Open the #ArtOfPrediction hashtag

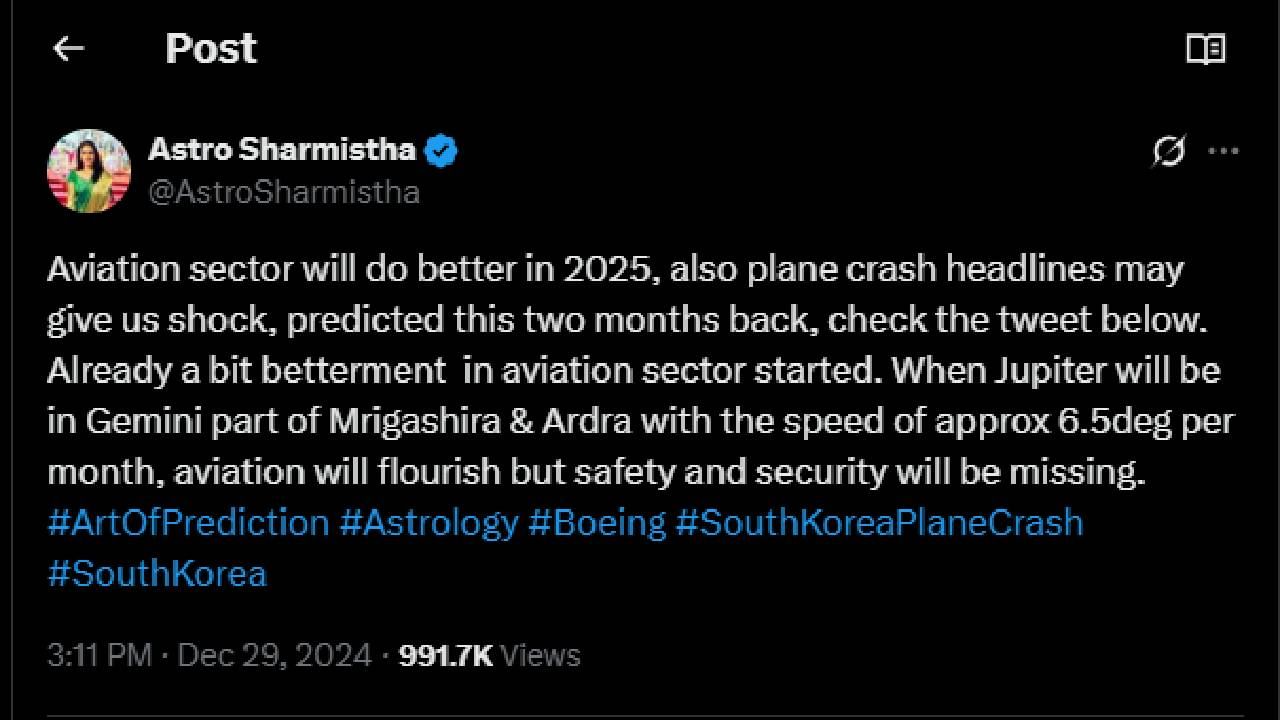pyautogui.click(x=188, y=522)
